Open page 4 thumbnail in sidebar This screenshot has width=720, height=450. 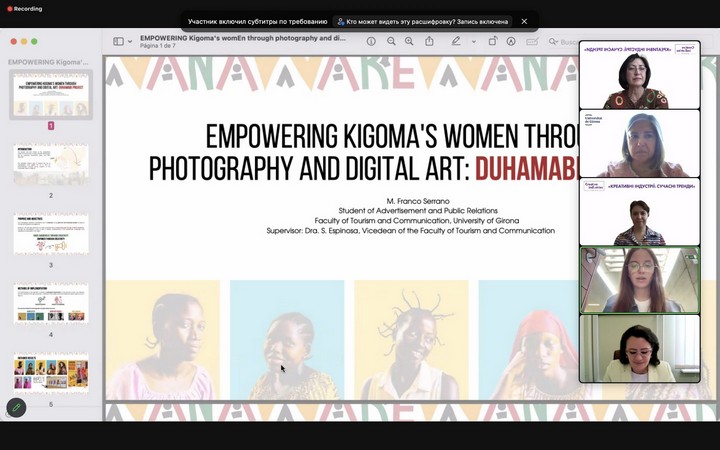(51, 303)
